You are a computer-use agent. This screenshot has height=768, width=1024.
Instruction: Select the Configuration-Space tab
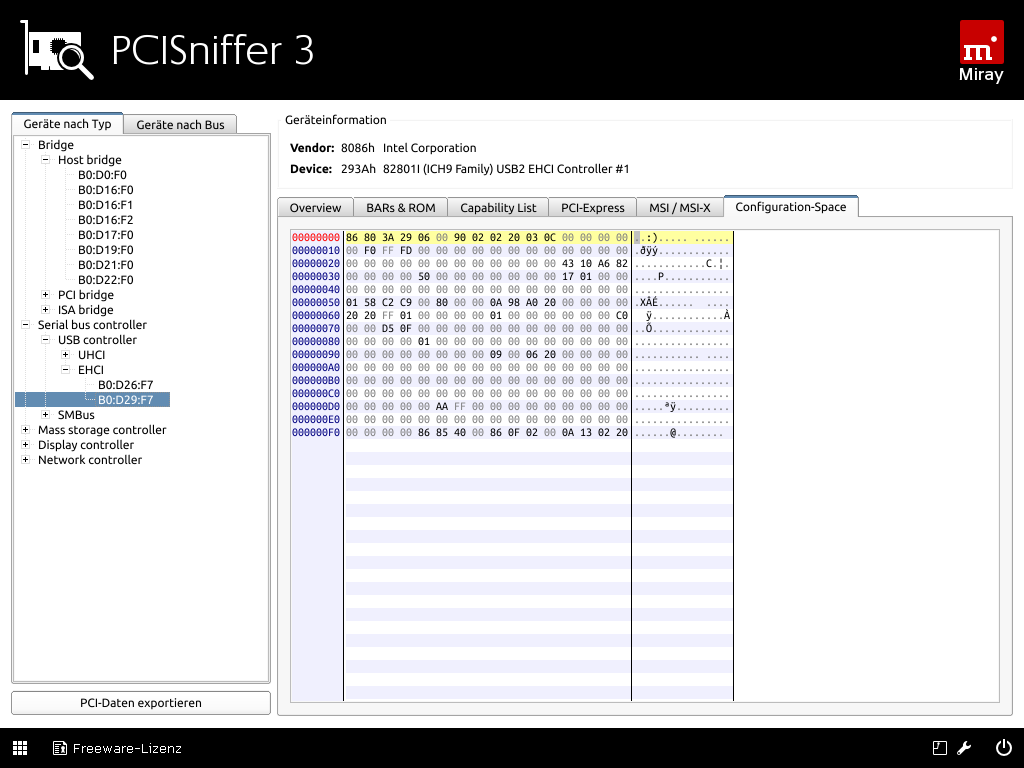click(791, 206)
